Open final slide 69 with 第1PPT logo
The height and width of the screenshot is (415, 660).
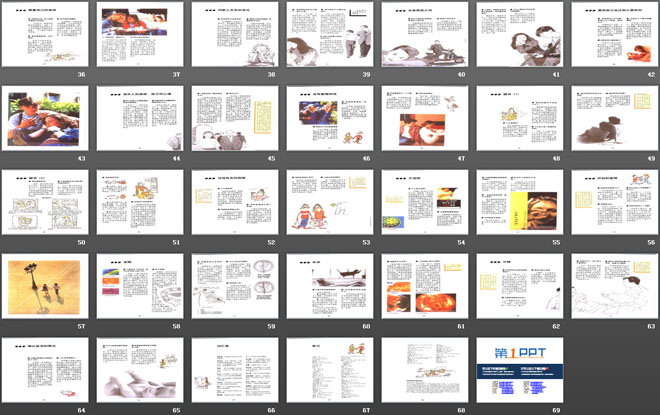pos(520,370)
